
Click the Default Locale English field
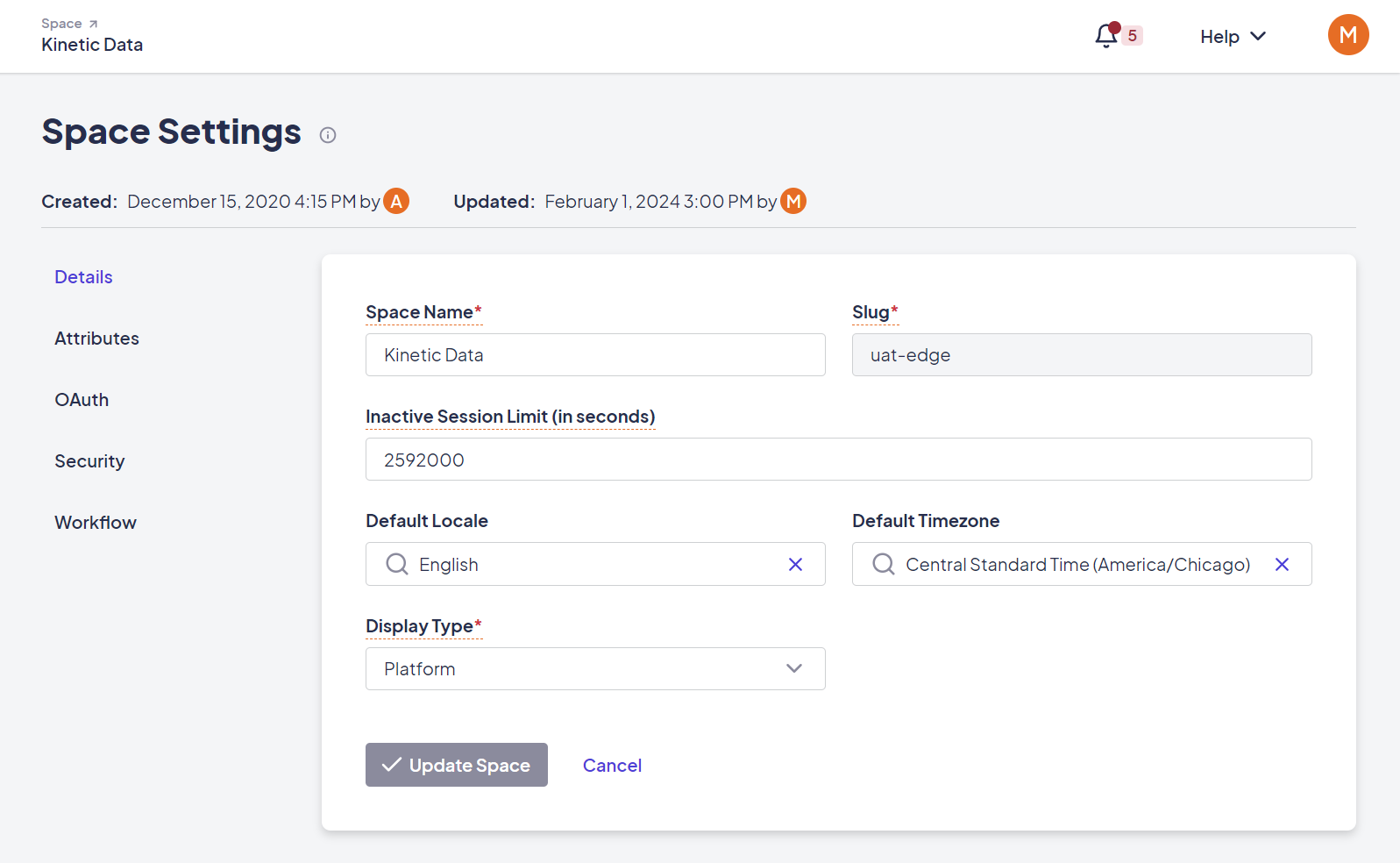(x=595, y=564)
